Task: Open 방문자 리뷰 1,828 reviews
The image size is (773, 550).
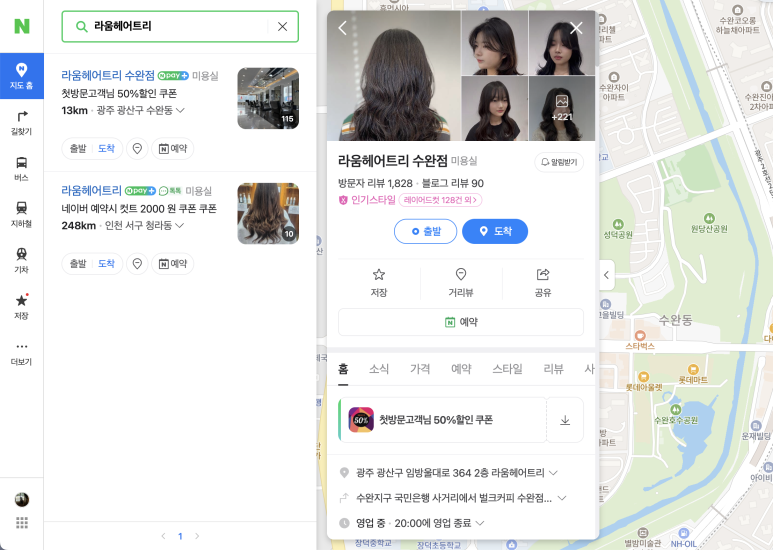Action: click(375, 183)
